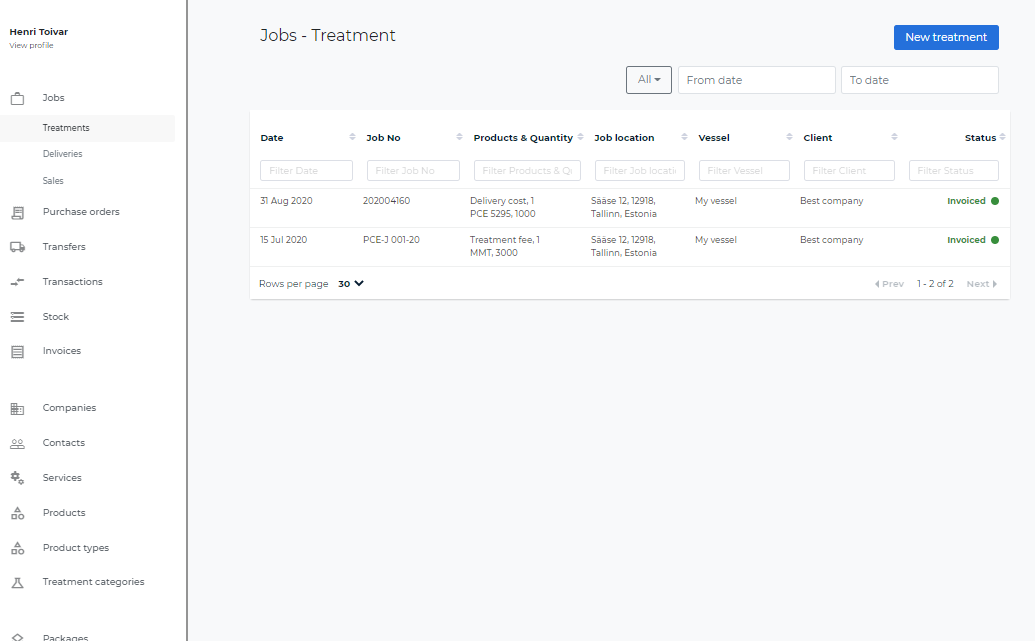Click the Filter Status input

point(954,170)
